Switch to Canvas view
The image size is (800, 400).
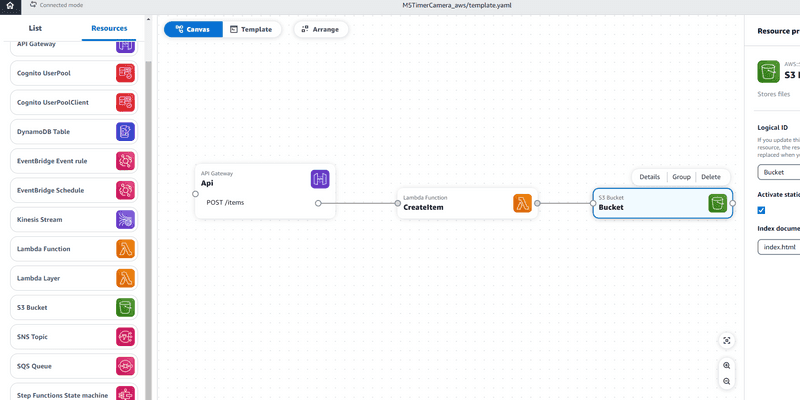193,29
